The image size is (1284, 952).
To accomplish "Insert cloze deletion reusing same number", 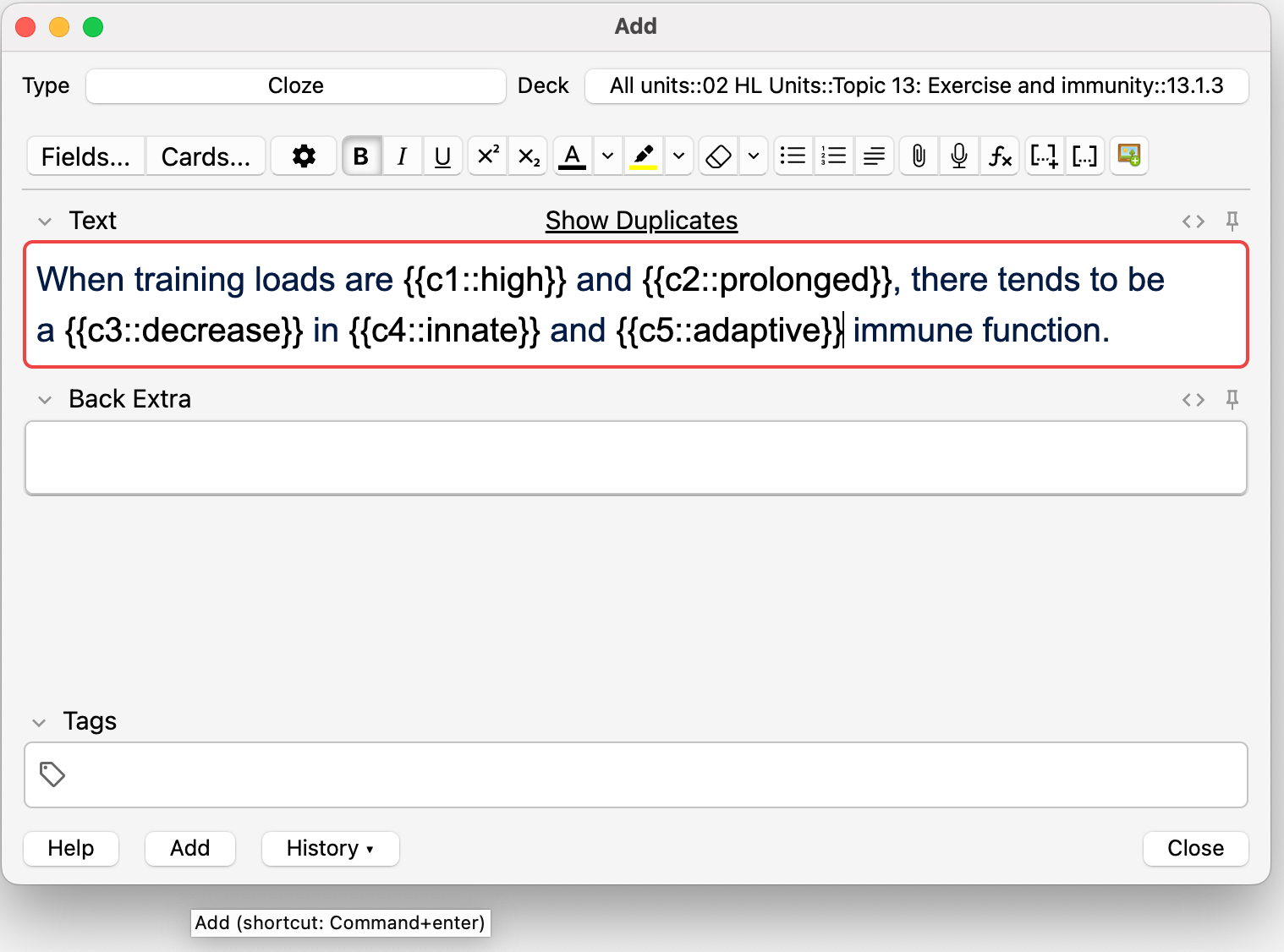I will pyautogui.click(x=1084, y=156).
